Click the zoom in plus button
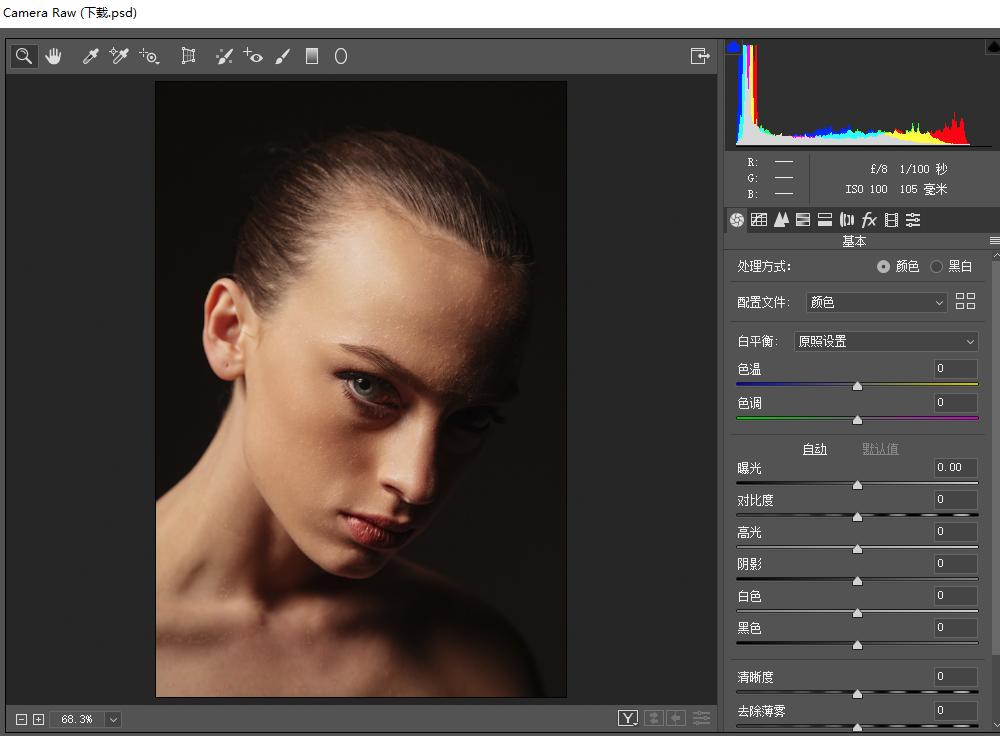Viewport: 1000px width, 736px height. click(38, 719)
